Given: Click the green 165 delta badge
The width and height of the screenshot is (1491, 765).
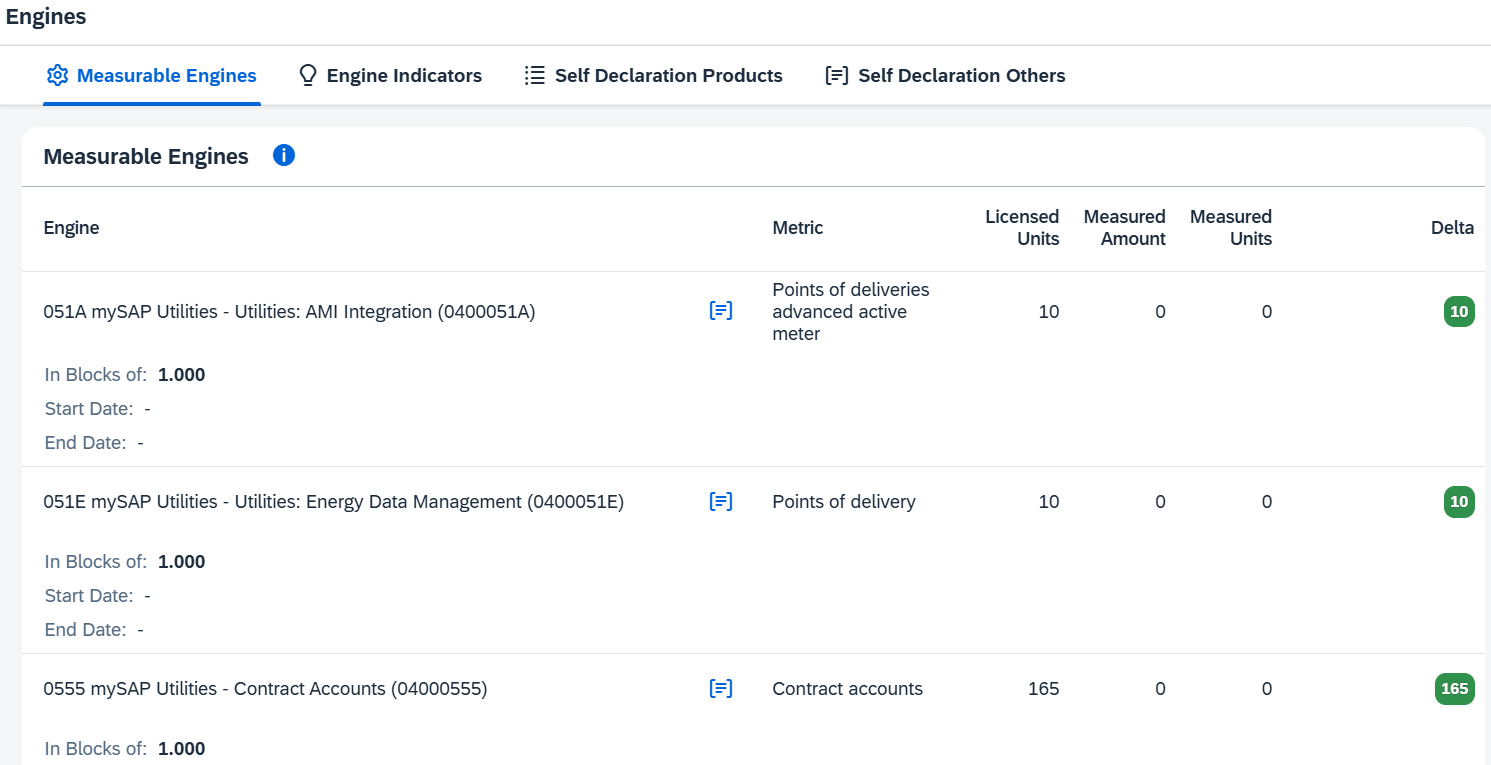Looking at the screenshot, I should pyautogui.click(x=1454, y=688).
